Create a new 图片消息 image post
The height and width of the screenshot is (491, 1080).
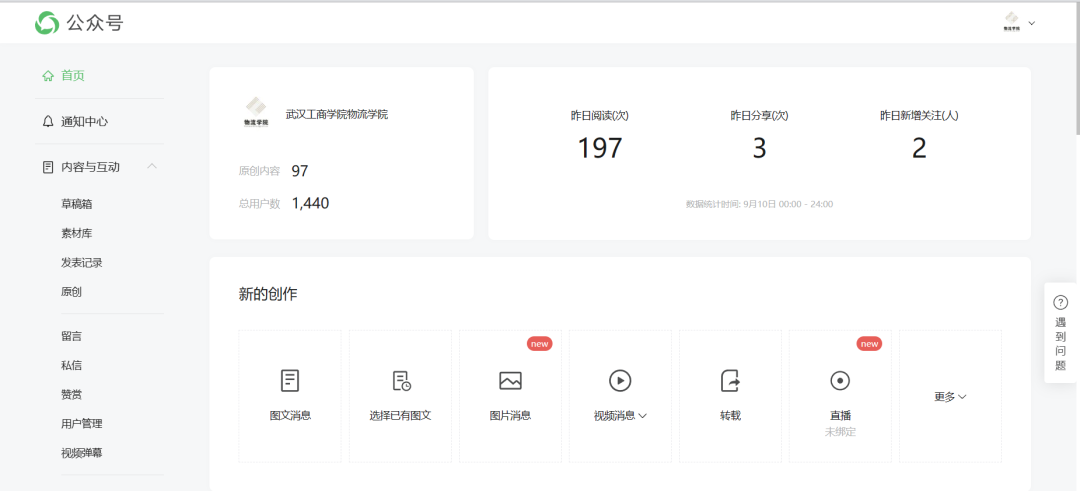(x=510, y=381)
